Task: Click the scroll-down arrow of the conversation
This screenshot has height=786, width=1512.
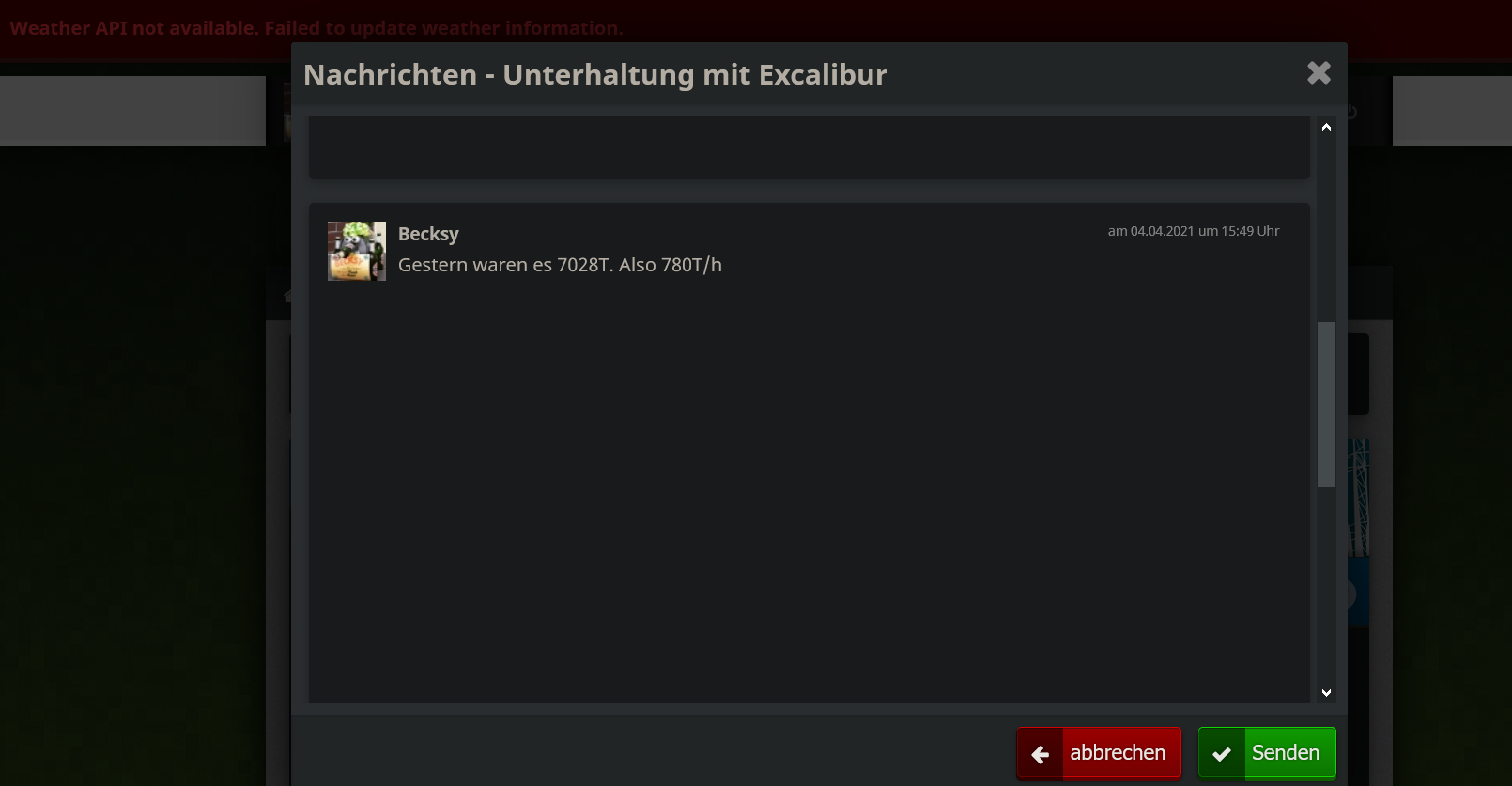Action: click(x=1326, y=692)
